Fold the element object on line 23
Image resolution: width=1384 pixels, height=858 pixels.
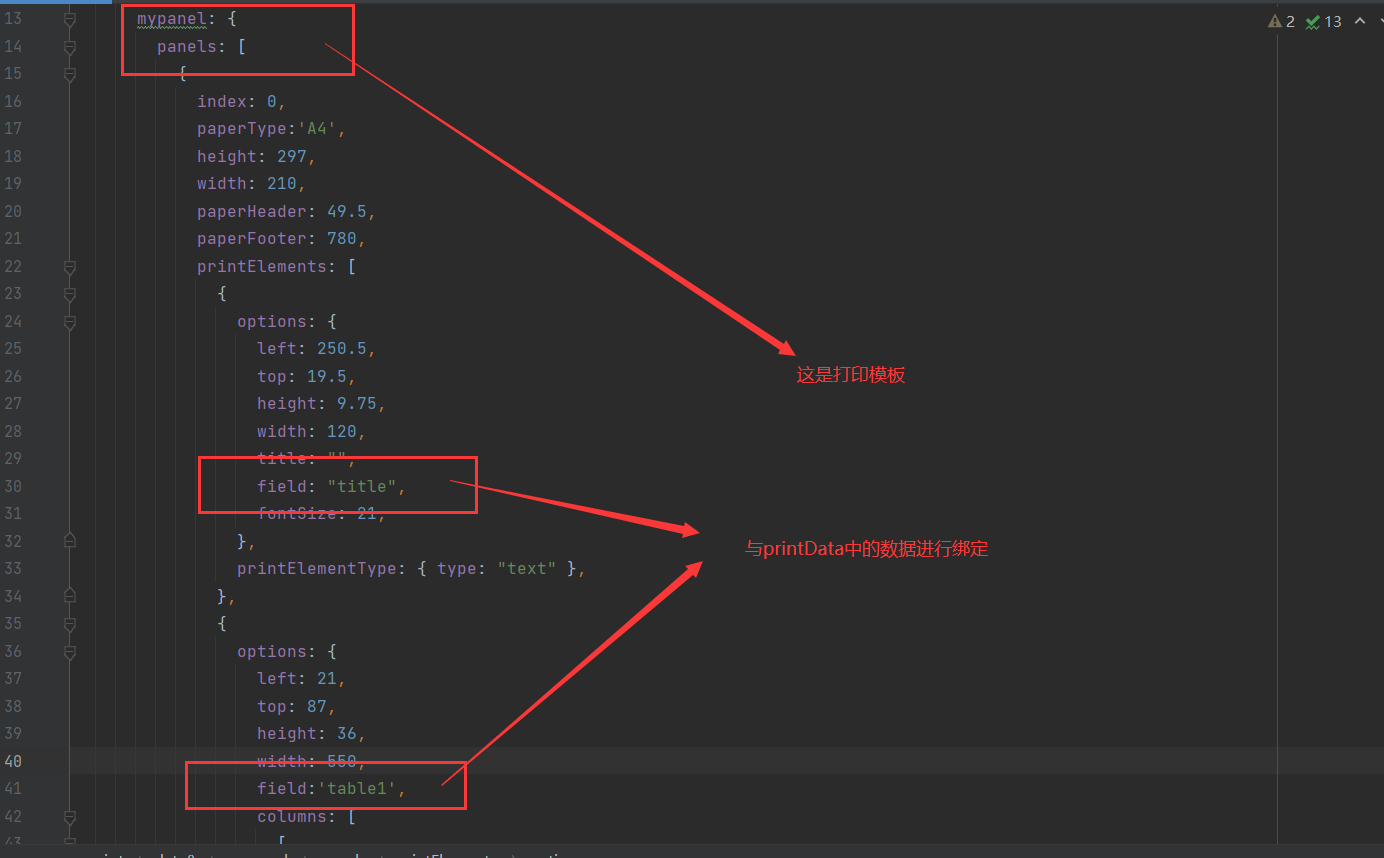(69, 294)
